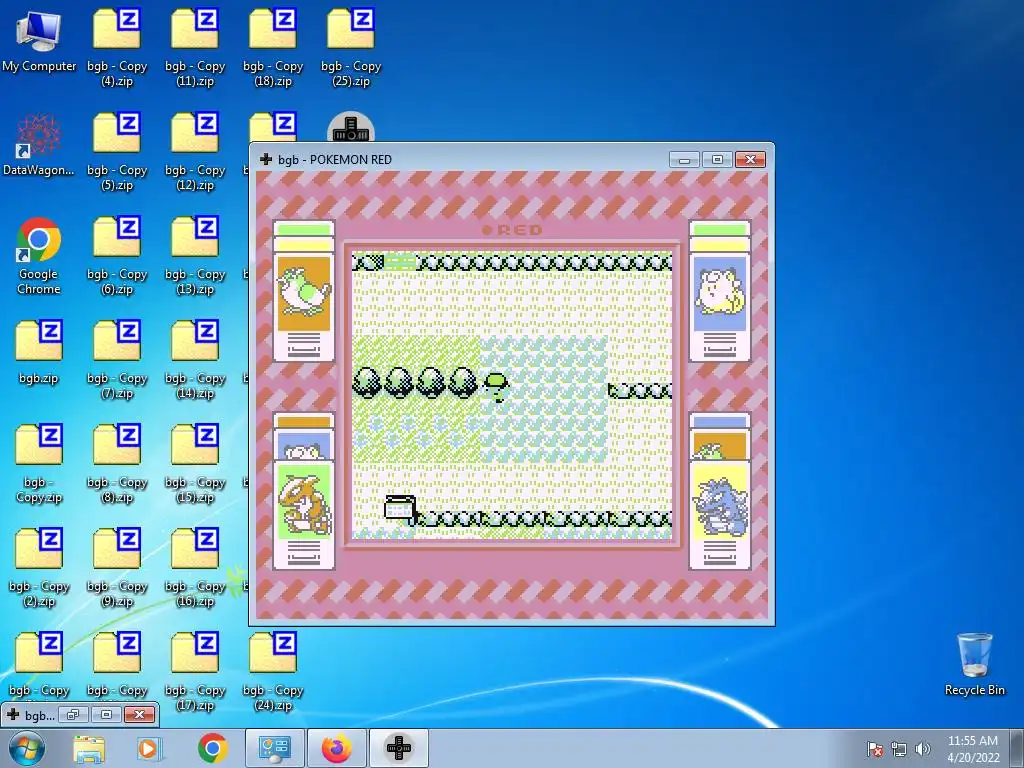1024x768 pixels.
Task: Maximize the minimized bgb window at bottom-left
Action: click(106, 715)
